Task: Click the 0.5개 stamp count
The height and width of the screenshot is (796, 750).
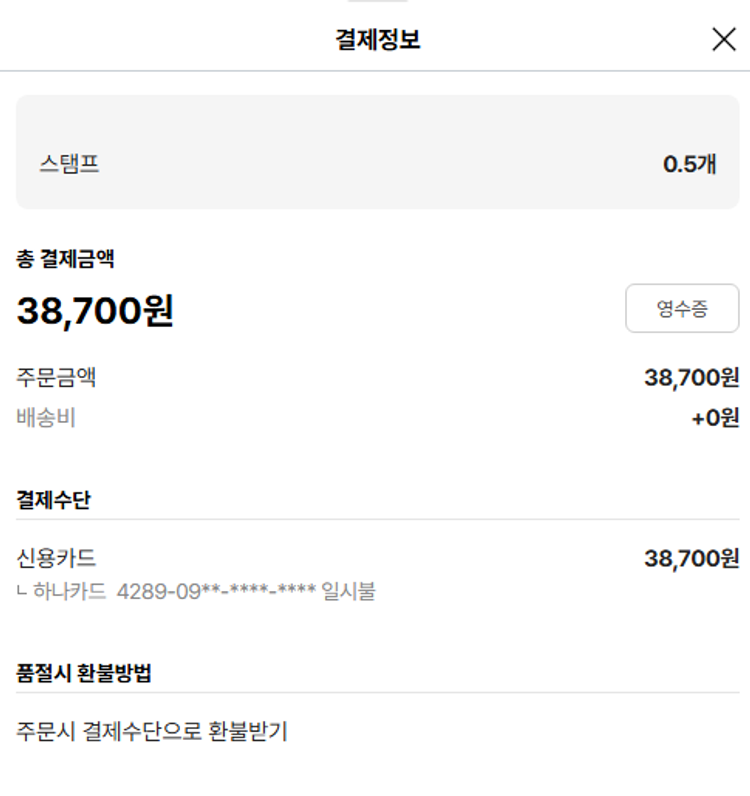Action: click(689, 164)
